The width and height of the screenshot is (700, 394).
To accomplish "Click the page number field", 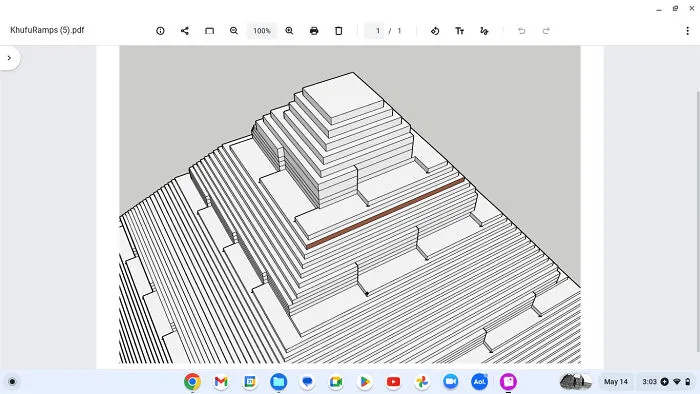I will click(374, 31).
